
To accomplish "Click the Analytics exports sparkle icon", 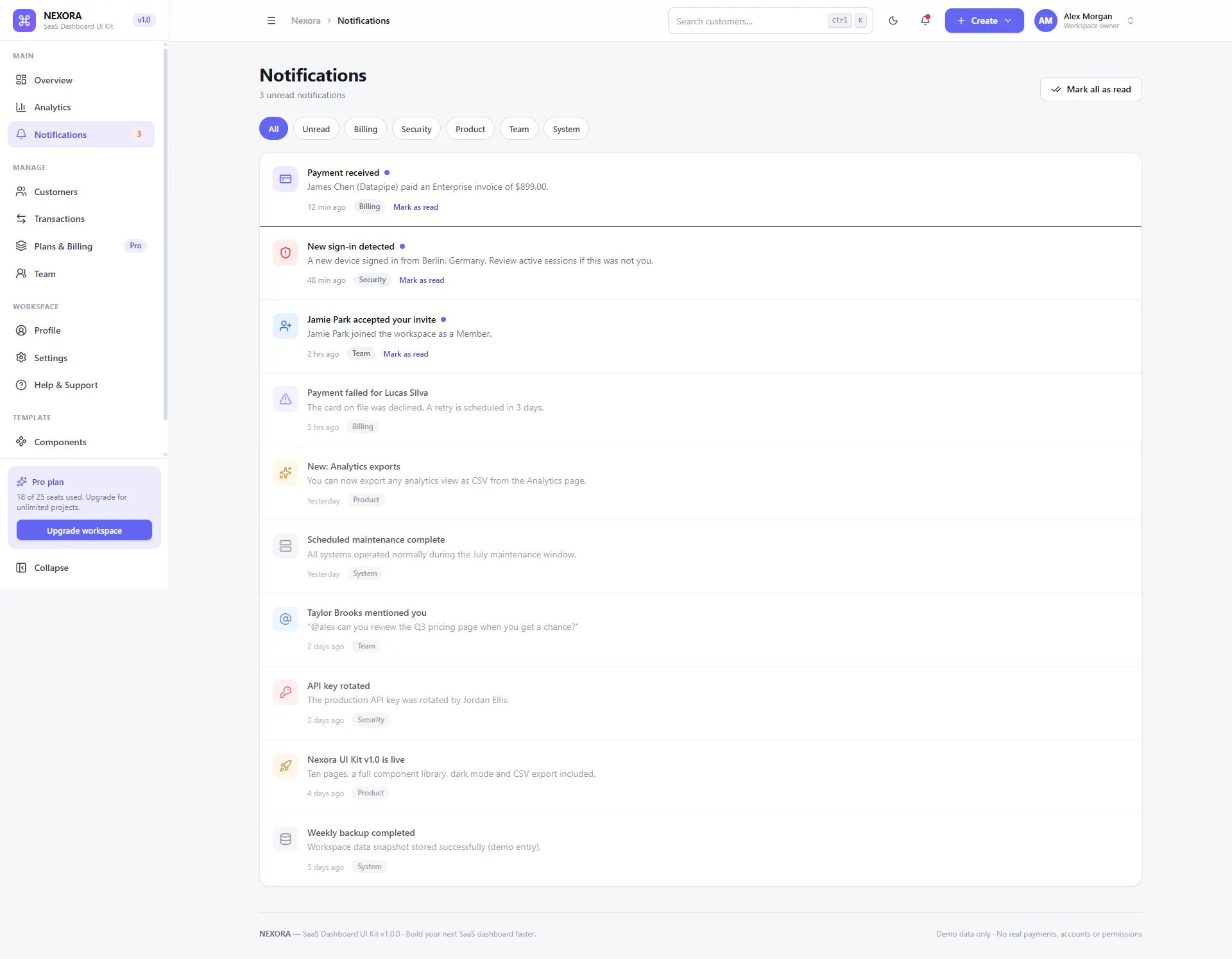I will click(x=286, y=473).
